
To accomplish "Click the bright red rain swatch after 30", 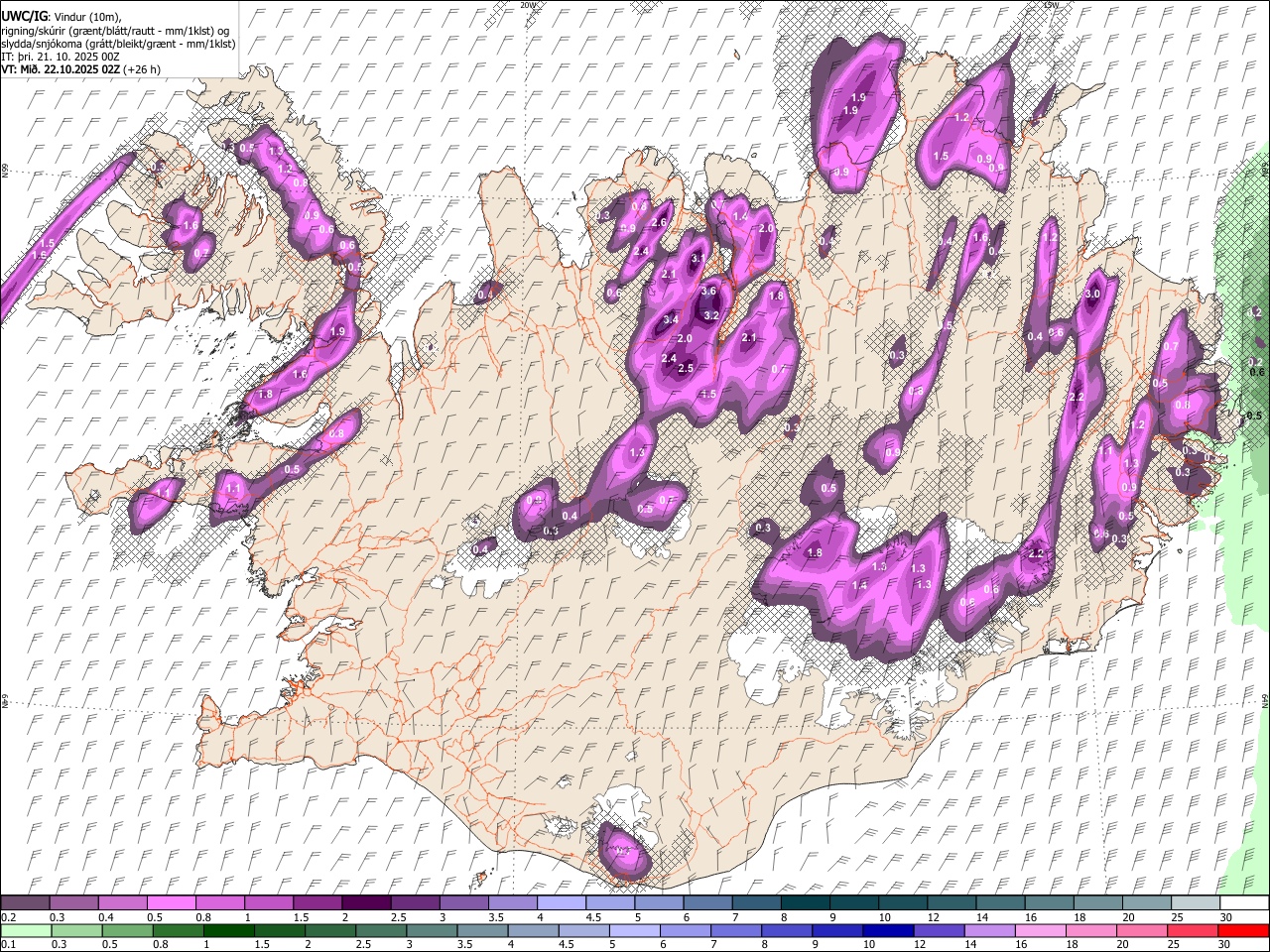I will pyautogui.click(x=1243, y=930).
